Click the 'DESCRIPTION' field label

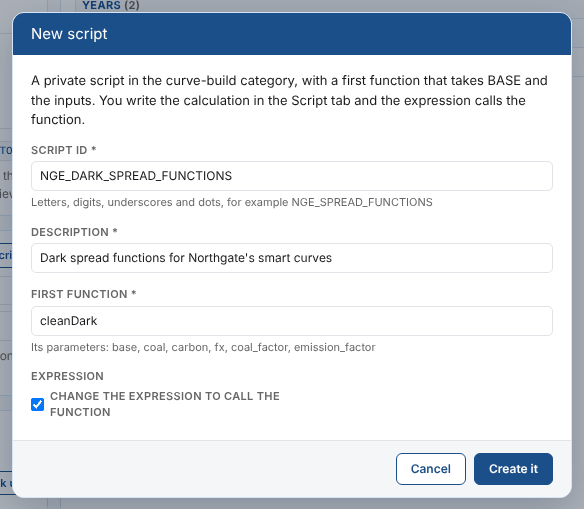74,232
